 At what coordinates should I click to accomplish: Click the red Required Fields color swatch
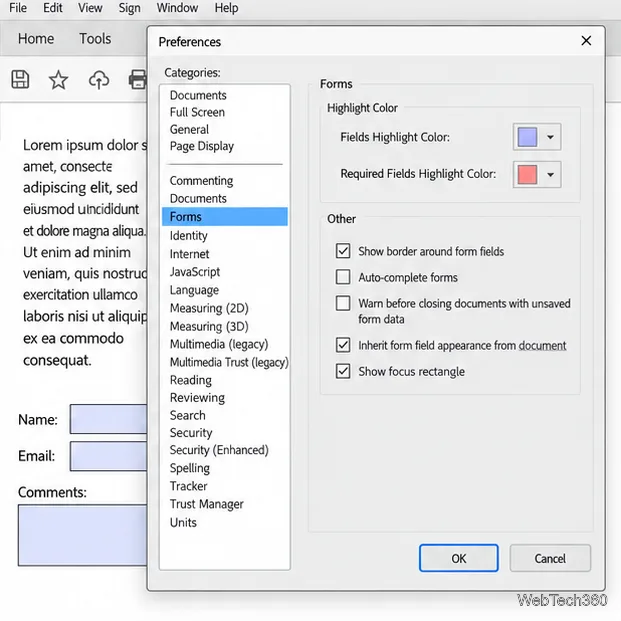(x=527, y=174)
